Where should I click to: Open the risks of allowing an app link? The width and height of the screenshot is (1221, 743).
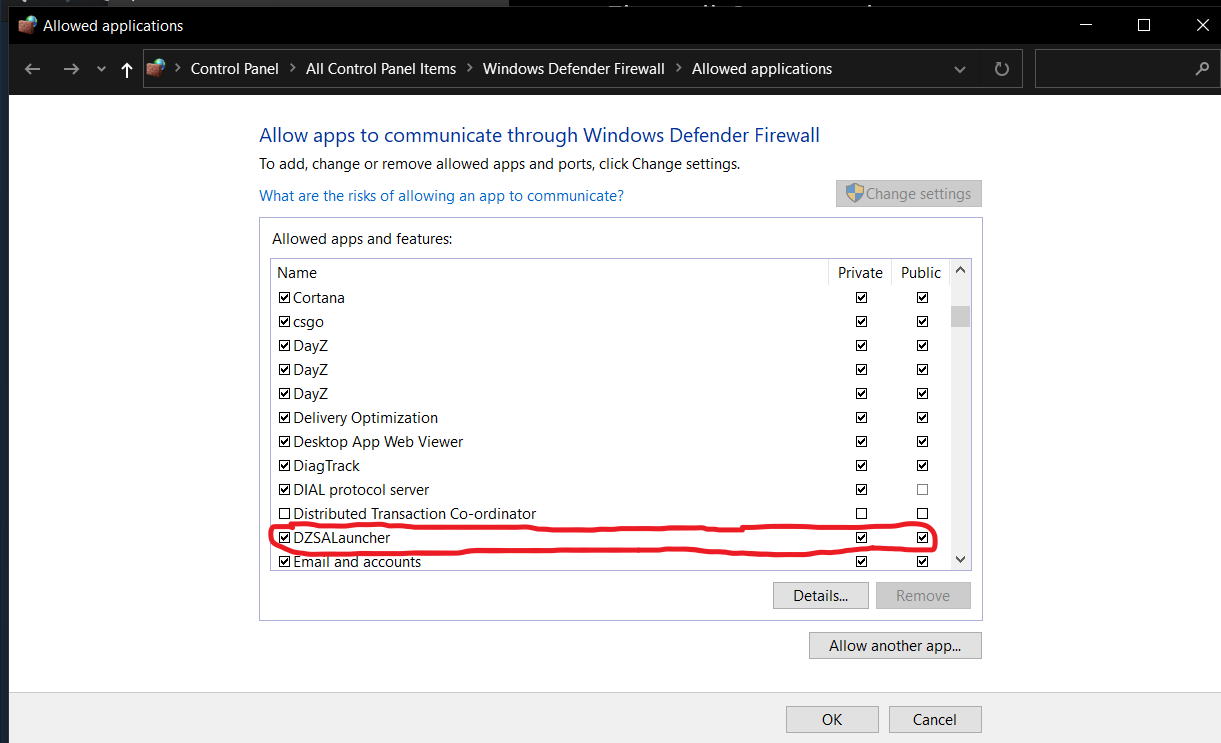tap(441, 196)
